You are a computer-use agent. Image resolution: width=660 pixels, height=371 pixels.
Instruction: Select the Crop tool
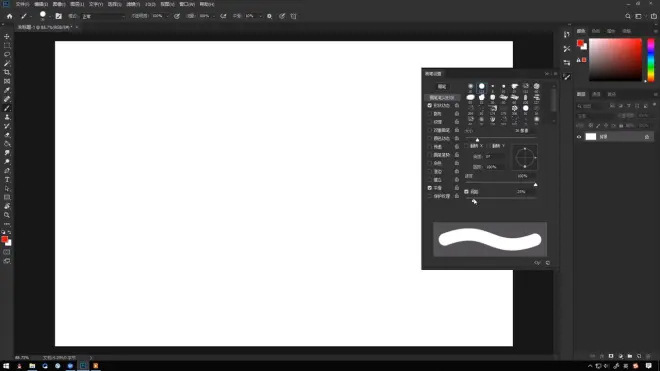tap(7, 72)
